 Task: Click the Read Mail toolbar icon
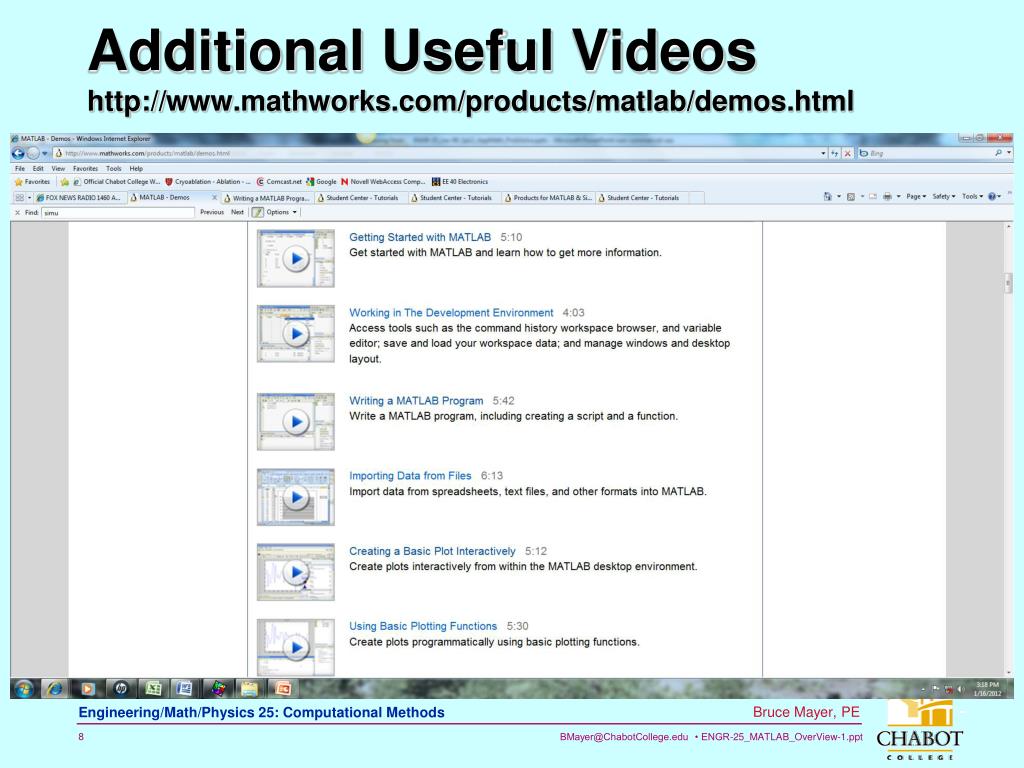(x=873, y=197)
